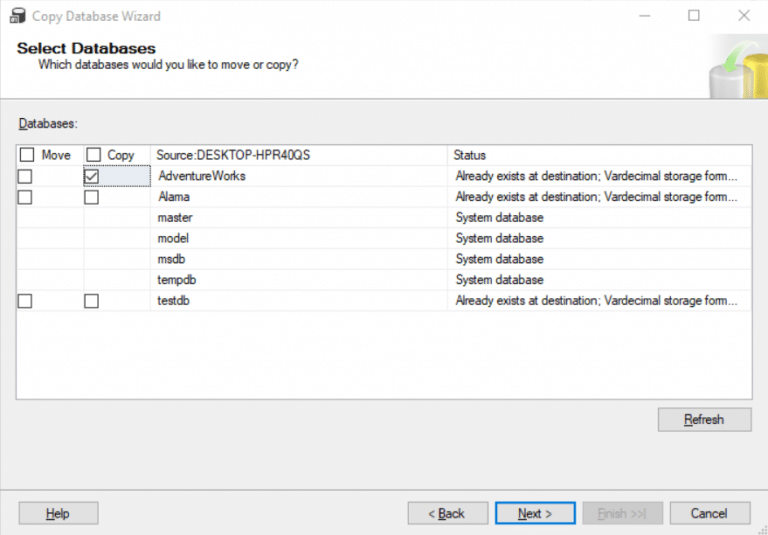Click the Status column header

tap(600, 155)
